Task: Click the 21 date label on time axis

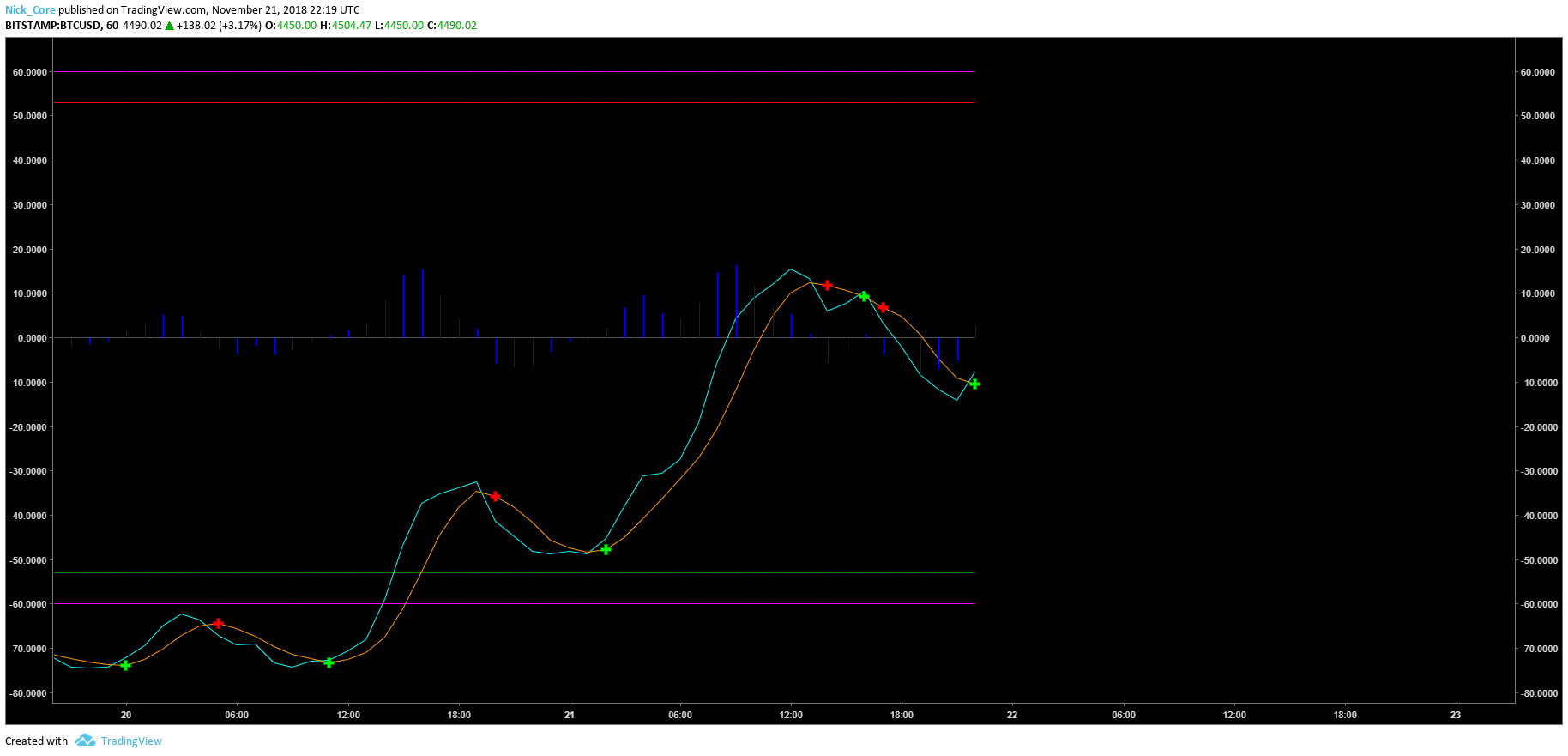Action: tap(570, 715)
